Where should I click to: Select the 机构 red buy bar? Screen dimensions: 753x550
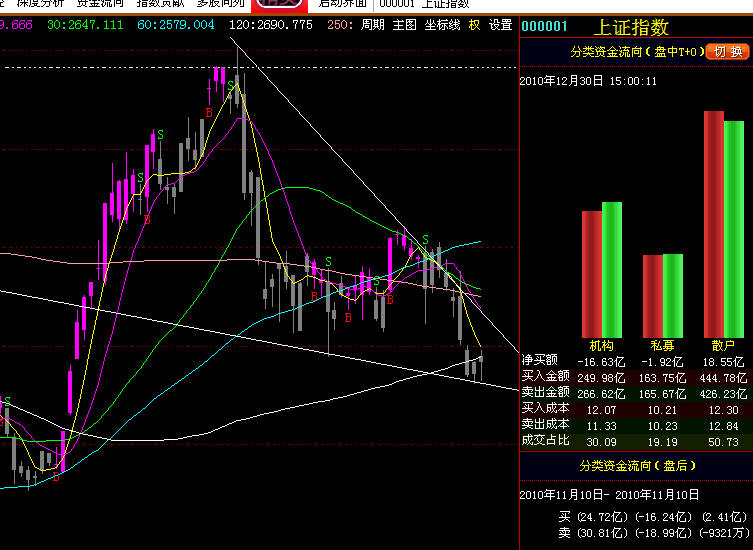591,274
